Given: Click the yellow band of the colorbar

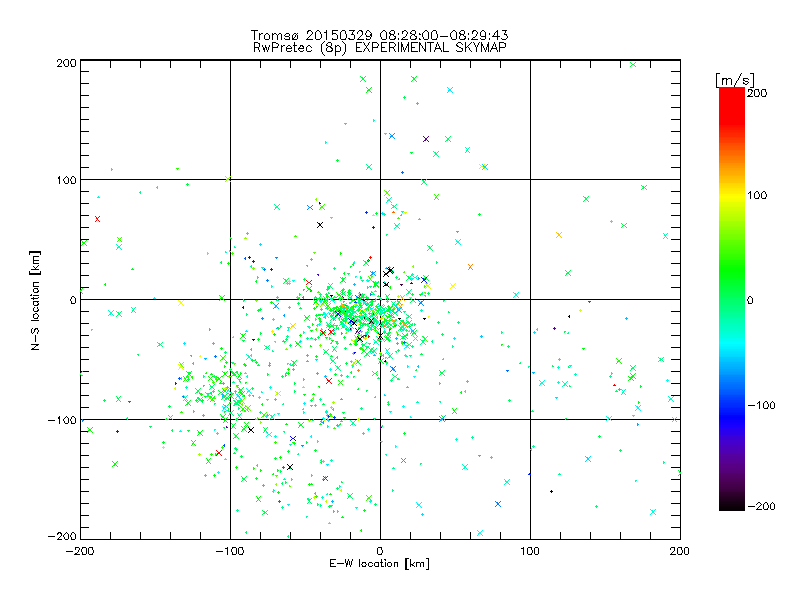Looking at the screenshot, I should pyautogui.click(x=732, y=195).
